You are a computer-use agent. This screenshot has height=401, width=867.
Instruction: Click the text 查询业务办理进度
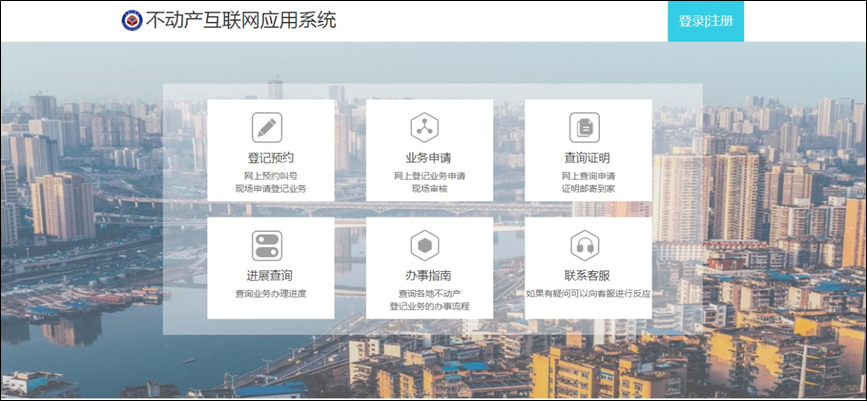(x=270, y=294)
